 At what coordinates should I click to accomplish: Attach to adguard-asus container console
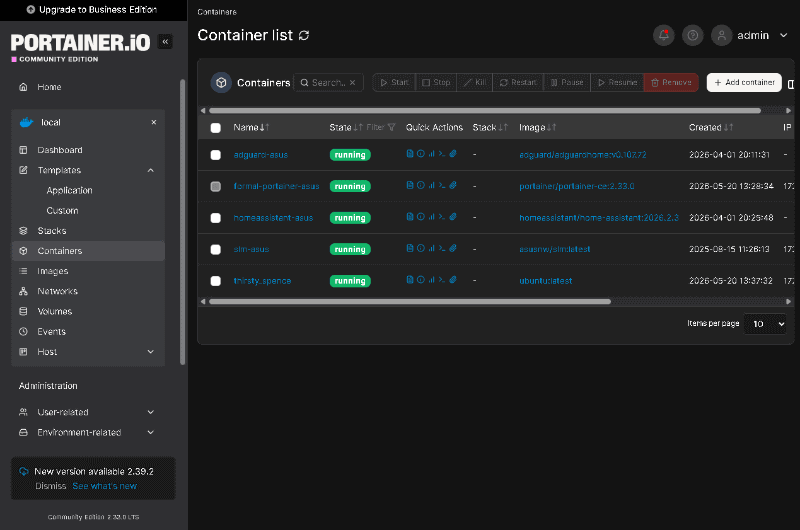point(453,154)
